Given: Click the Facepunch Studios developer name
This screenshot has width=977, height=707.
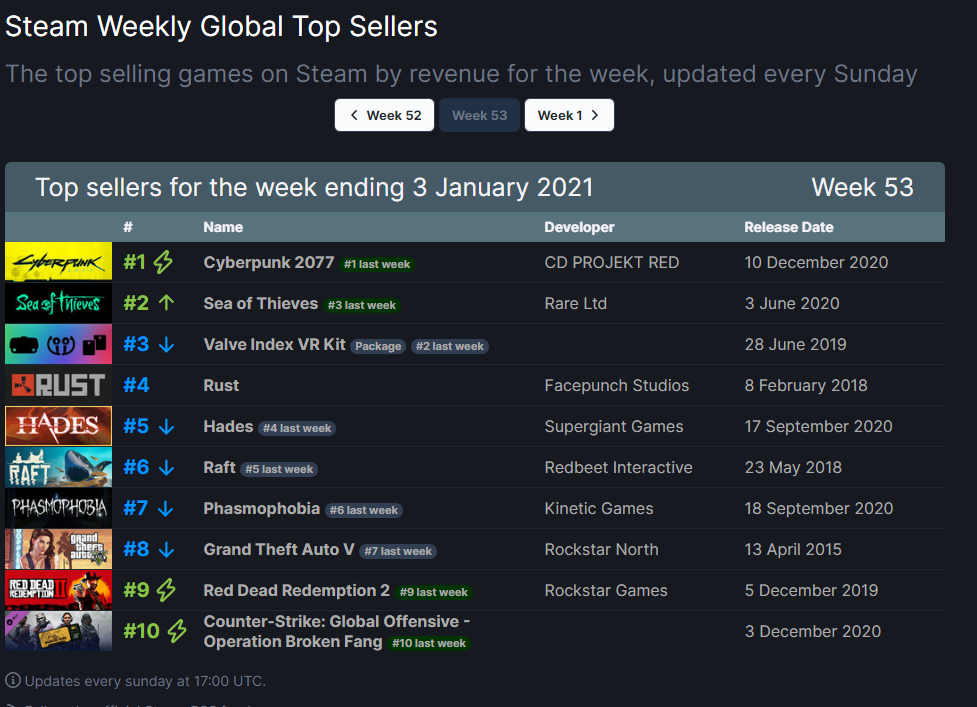Looking at the screenshot, I should [616, 386].
